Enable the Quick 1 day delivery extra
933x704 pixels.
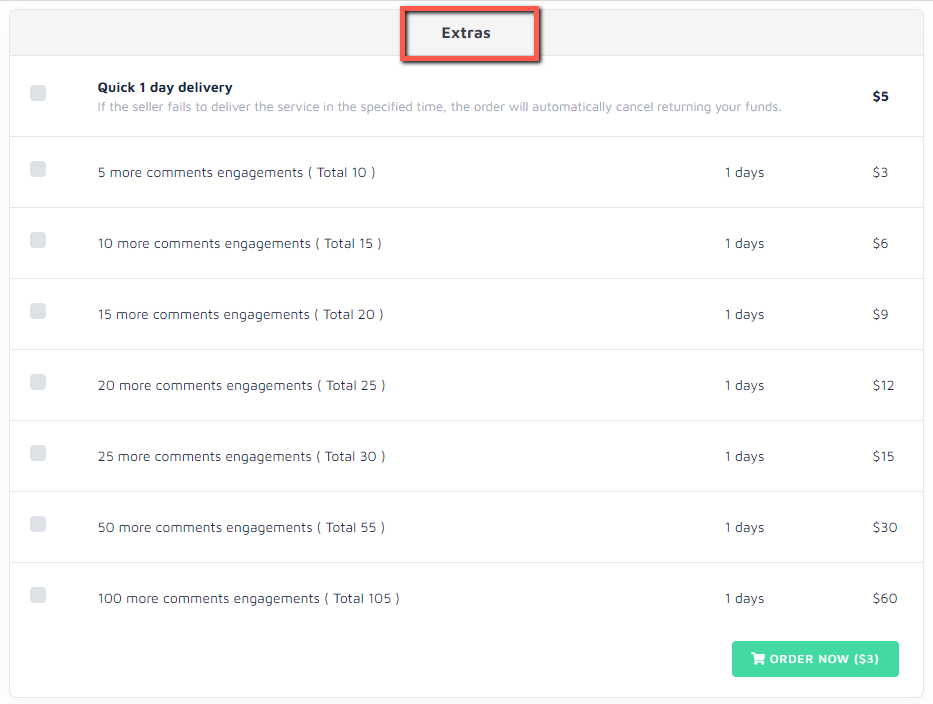pyautogui.click(x=38, y=93)
